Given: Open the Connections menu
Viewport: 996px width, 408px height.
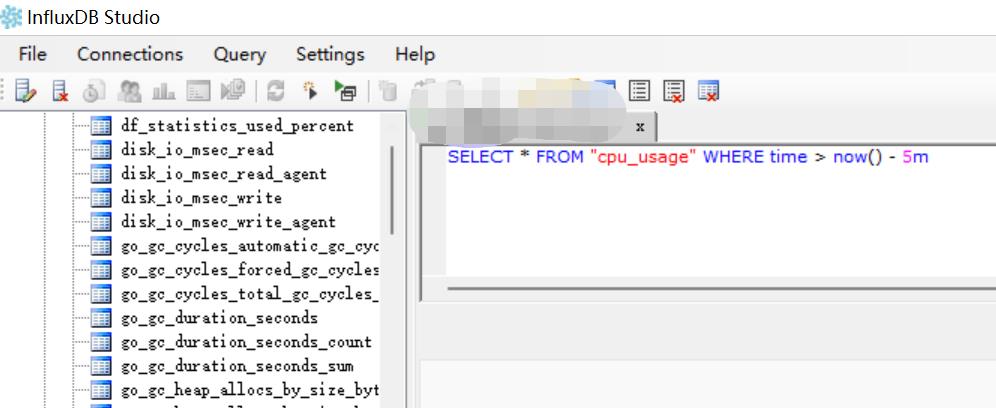Looking at the screenshot, I should (130, 55).
